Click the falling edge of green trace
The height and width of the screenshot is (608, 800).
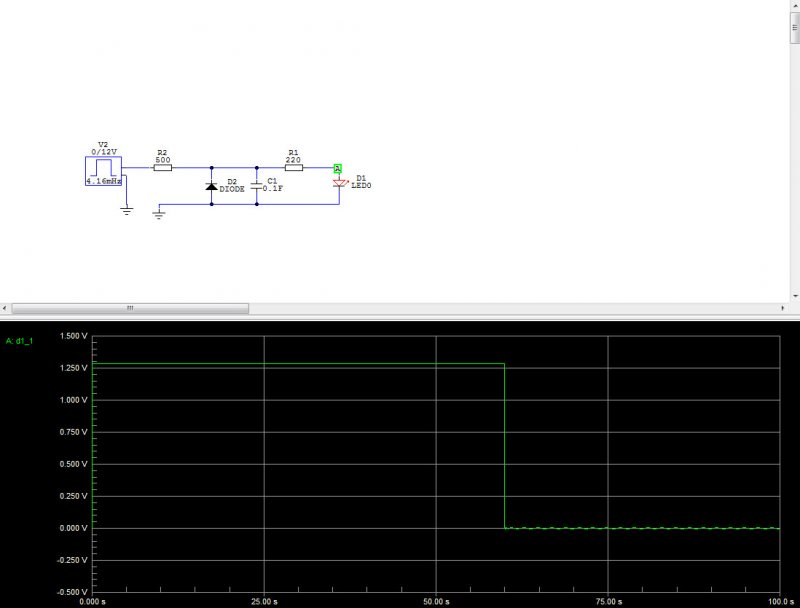click(x=505, y=446)
